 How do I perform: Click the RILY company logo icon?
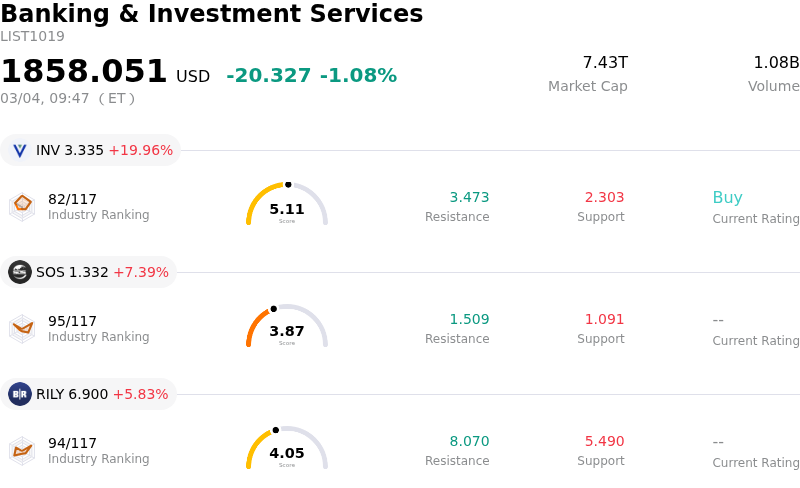[20, 394]
